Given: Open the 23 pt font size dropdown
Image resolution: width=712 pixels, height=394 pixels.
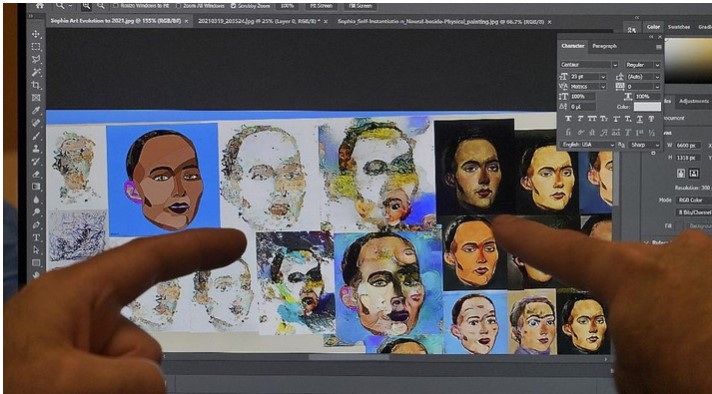Looking at the screenshot, I should pos(603,77).
